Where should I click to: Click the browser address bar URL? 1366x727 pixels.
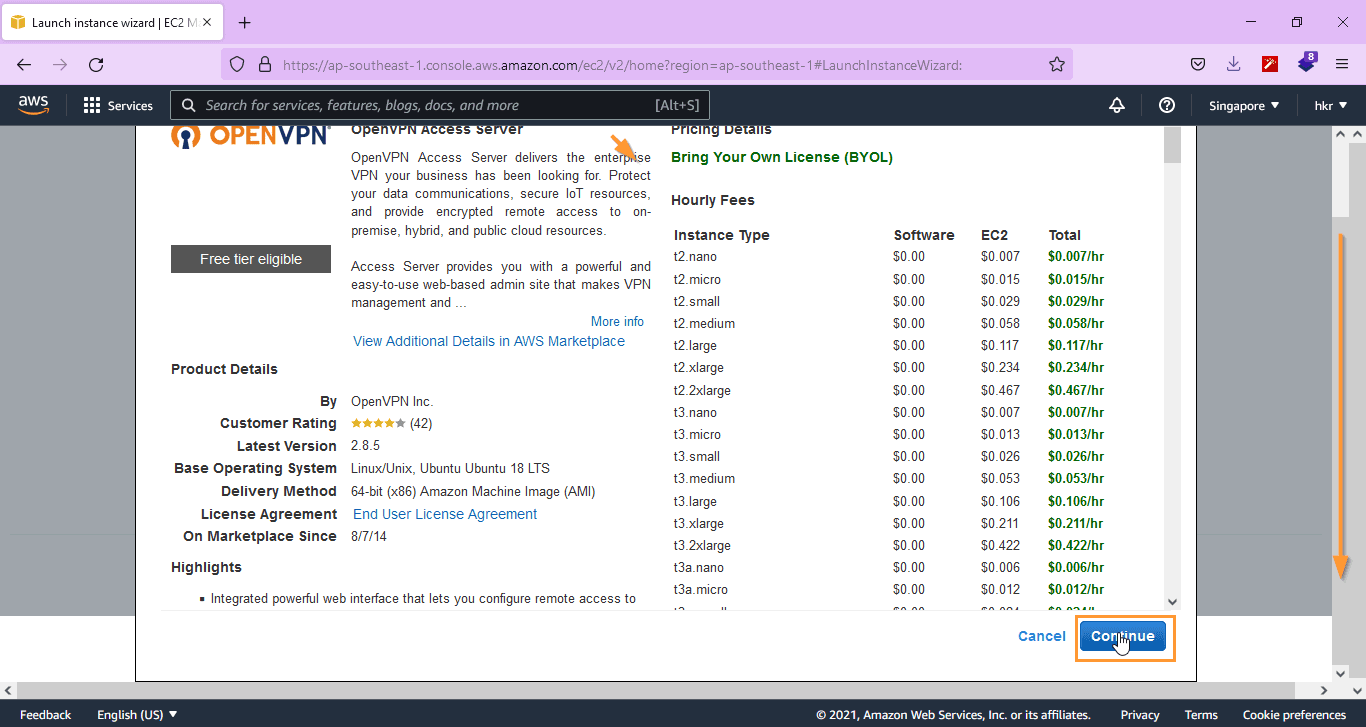tap(622, 64)
